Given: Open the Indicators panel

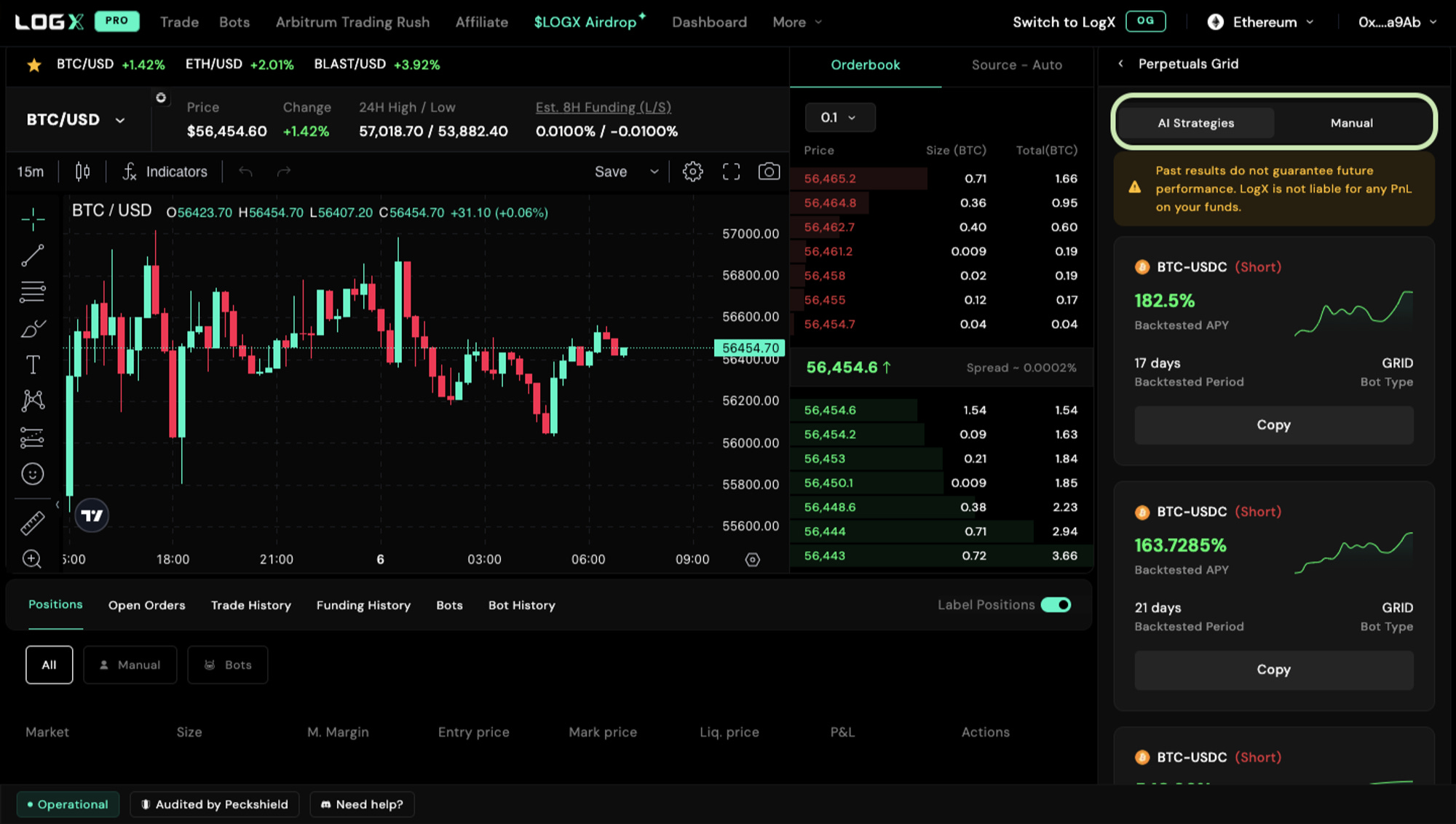Looking at the screenshot, I should [x=165, y=172].
